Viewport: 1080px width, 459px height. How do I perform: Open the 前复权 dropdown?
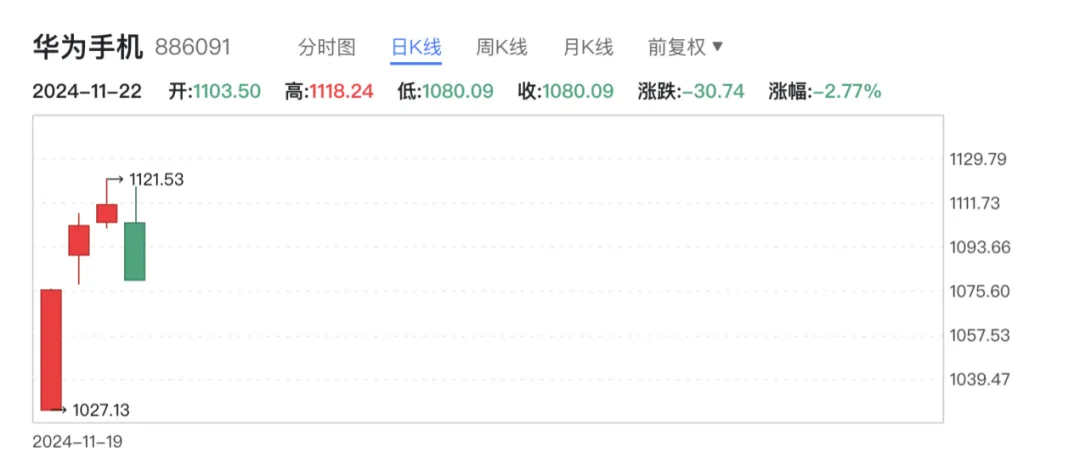coord(685,48)
